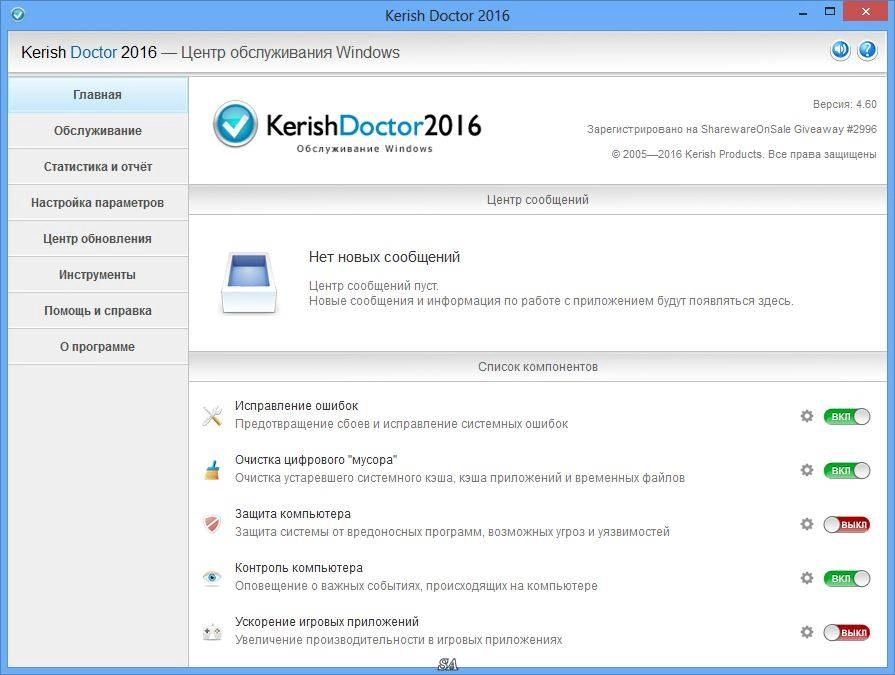Click the Список компонентов header

pyautogui.click(x=538, y=367)
